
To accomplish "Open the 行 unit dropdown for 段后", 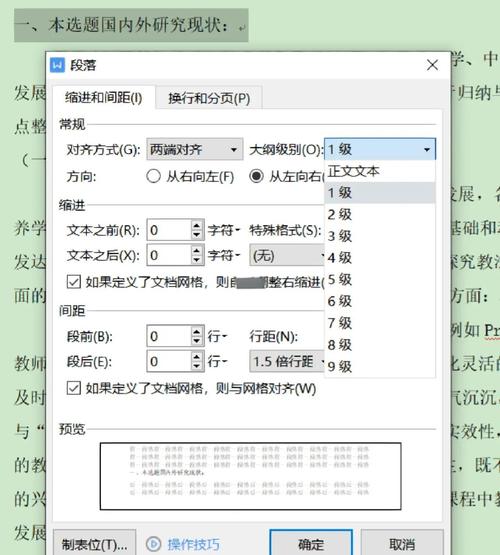I will [x=217, y=361].
